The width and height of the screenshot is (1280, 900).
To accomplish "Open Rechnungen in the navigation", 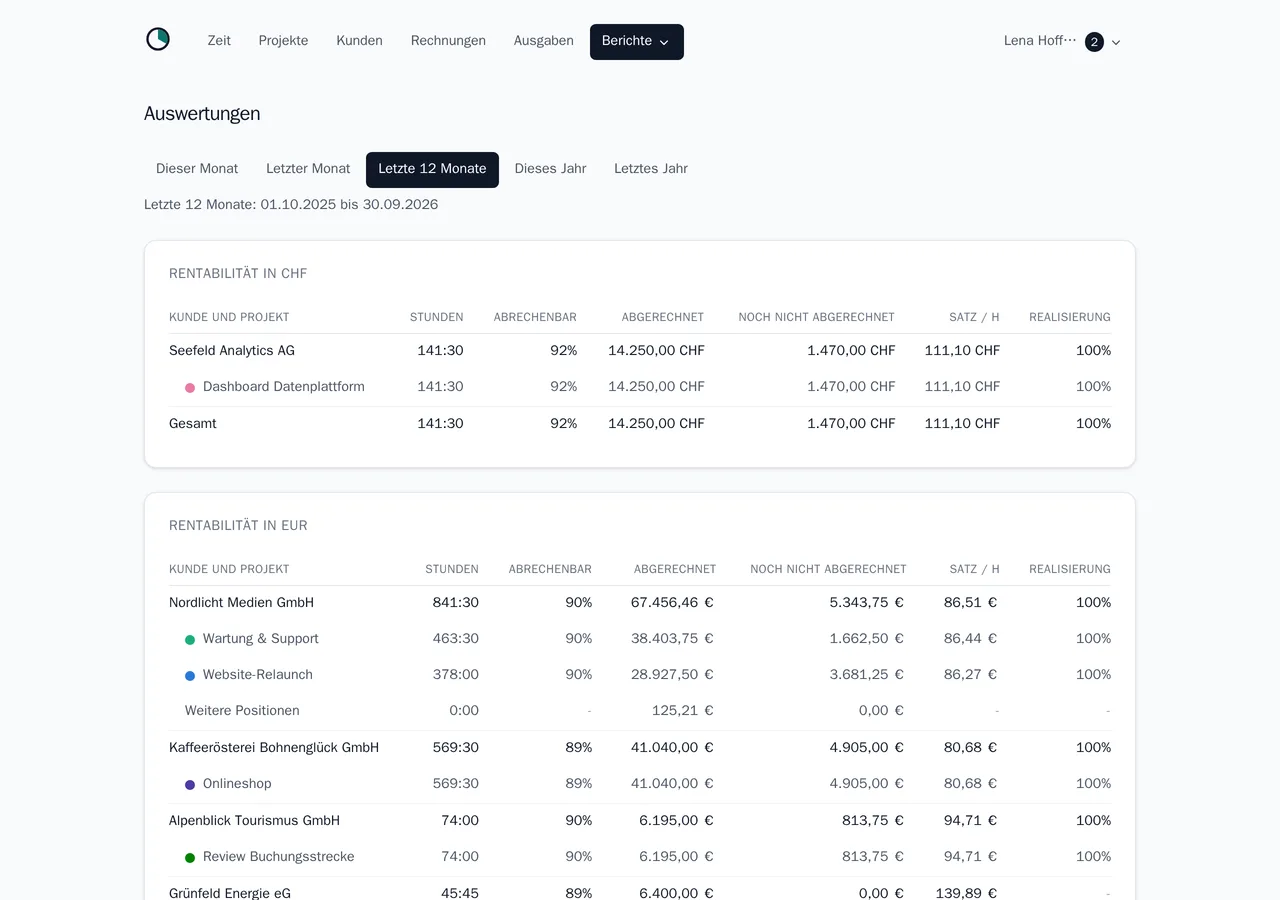I will tap(448, 41).
